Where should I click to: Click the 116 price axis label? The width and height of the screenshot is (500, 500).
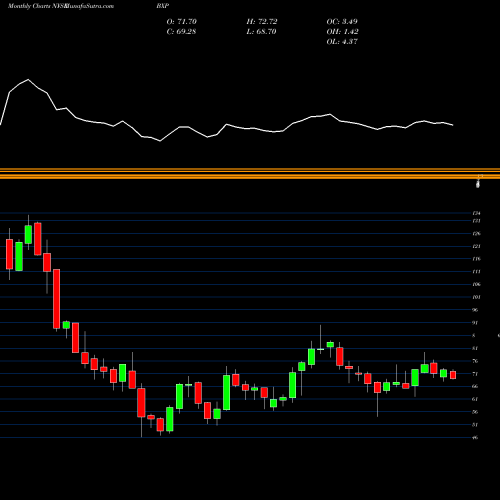point(476,259)
